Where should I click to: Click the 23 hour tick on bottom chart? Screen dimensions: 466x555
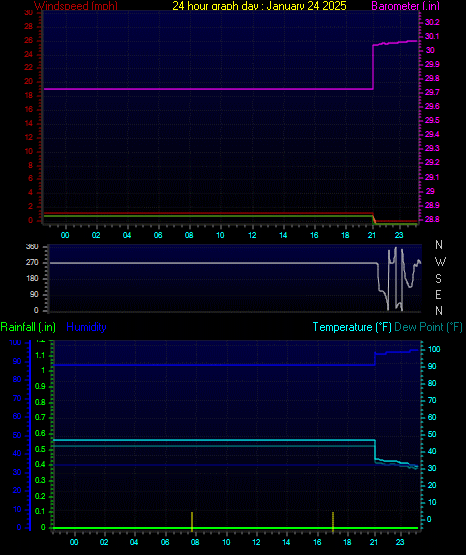(x=400, y=542)
